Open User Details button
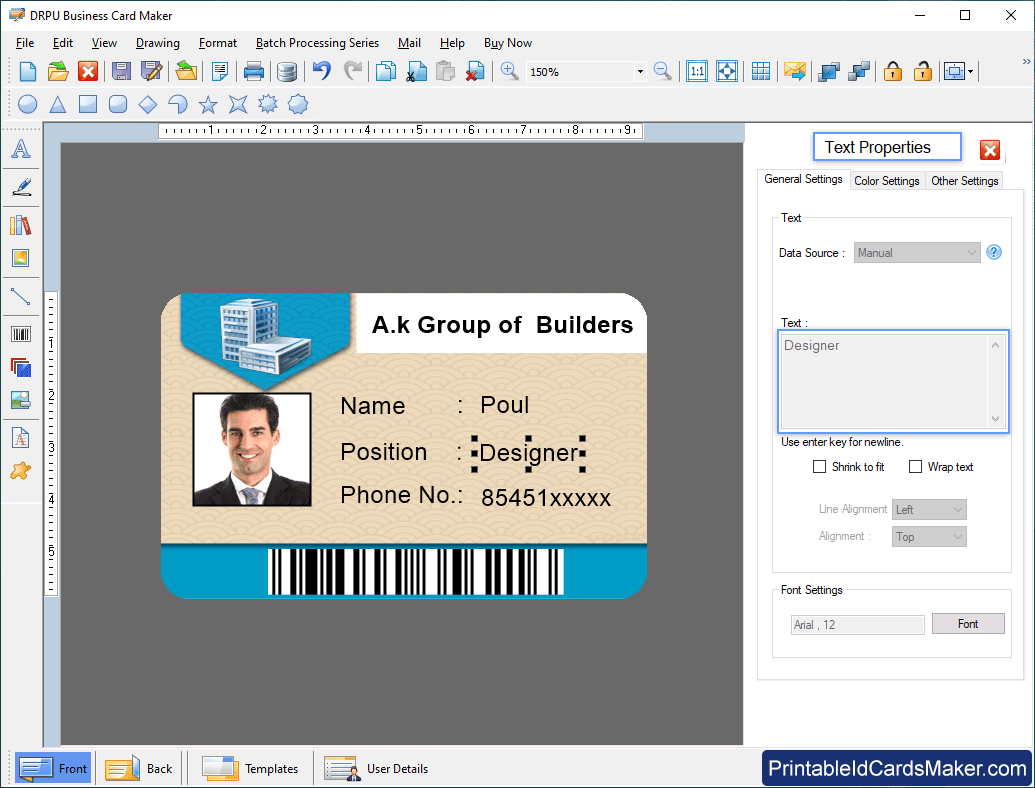 pyautogui.click(x=377, y=768)
